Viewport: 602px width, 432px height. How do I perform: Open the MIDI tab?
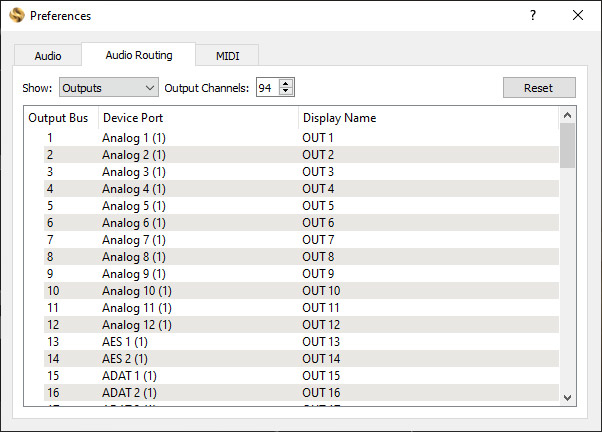click(x=228, y=56)
